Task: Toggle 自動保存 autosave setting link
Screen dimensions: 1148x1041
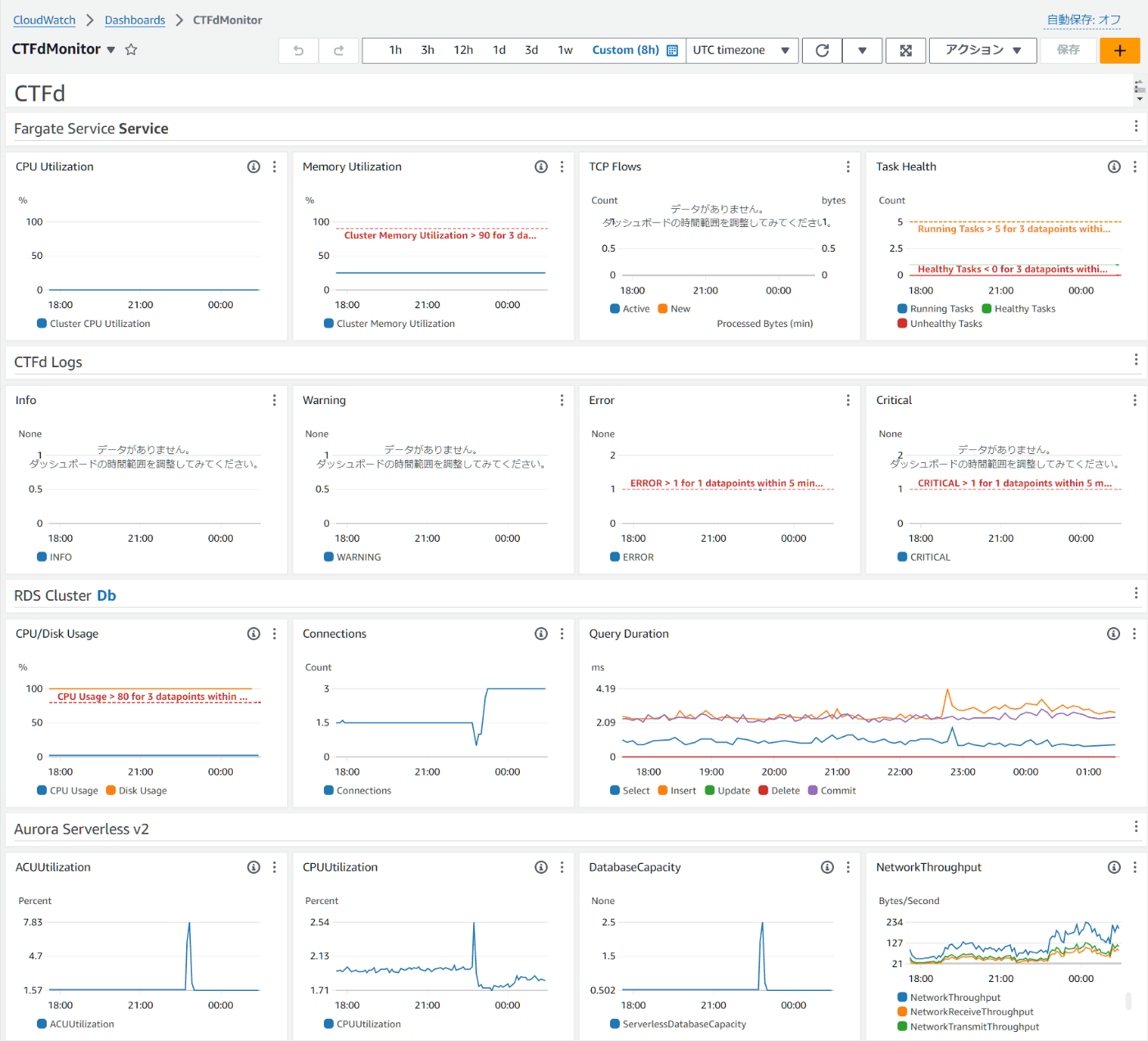Action: (x=1083, y=20)
